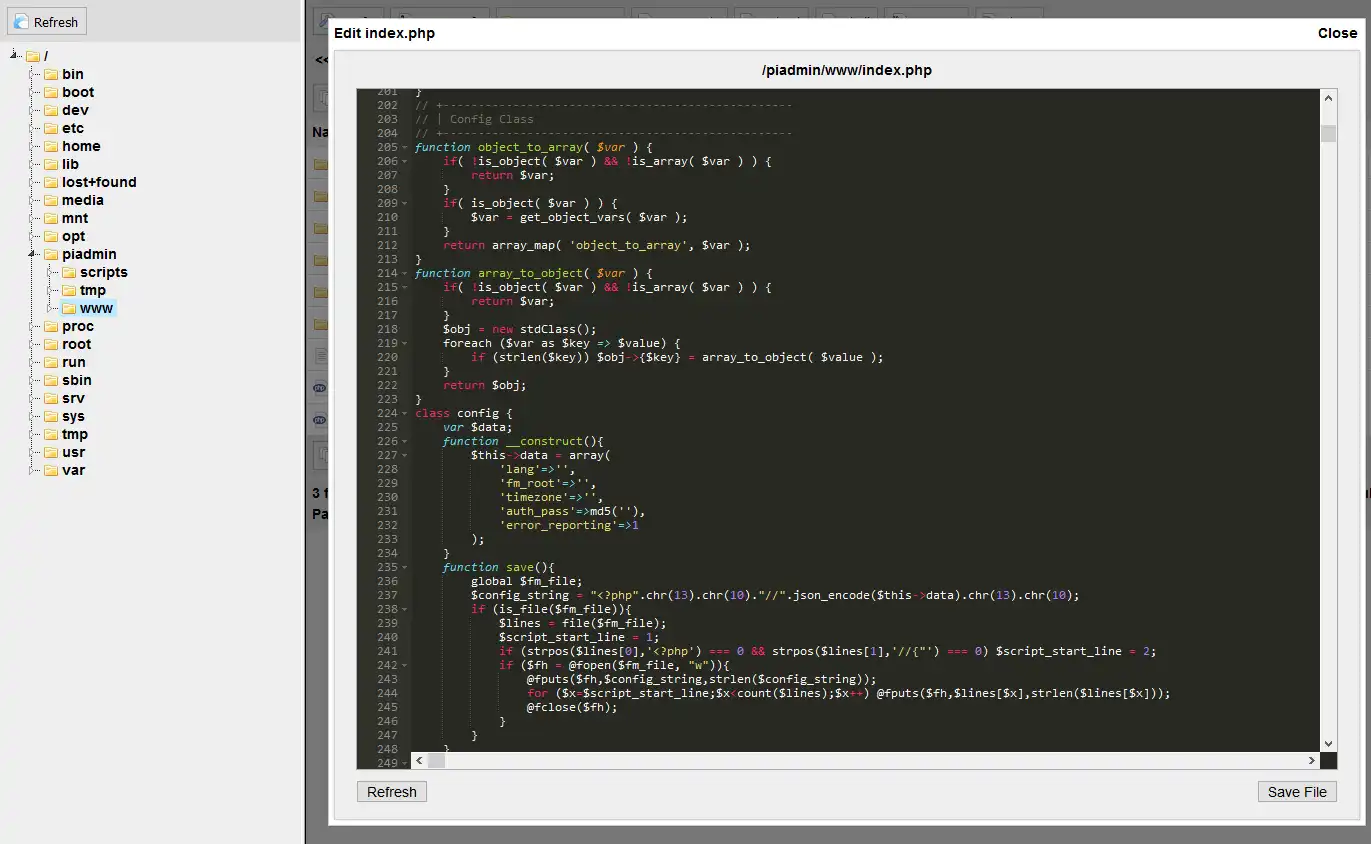The height and width of the screenshot is (844, 1371).
Task: Click the 'auth_pass' line 231 in code
Action: tap(572, 511)
